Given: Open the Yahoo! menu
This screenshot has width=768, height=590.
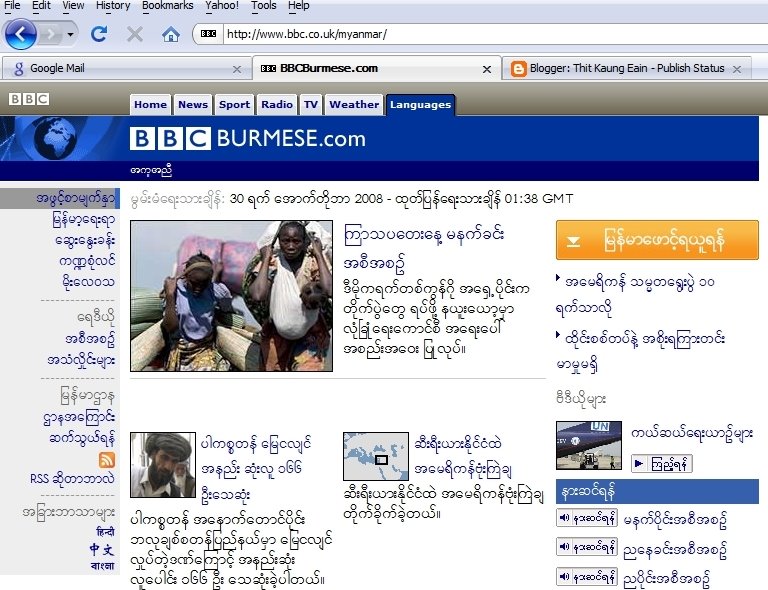Looking at the screenshot, I should pos(222,5).
